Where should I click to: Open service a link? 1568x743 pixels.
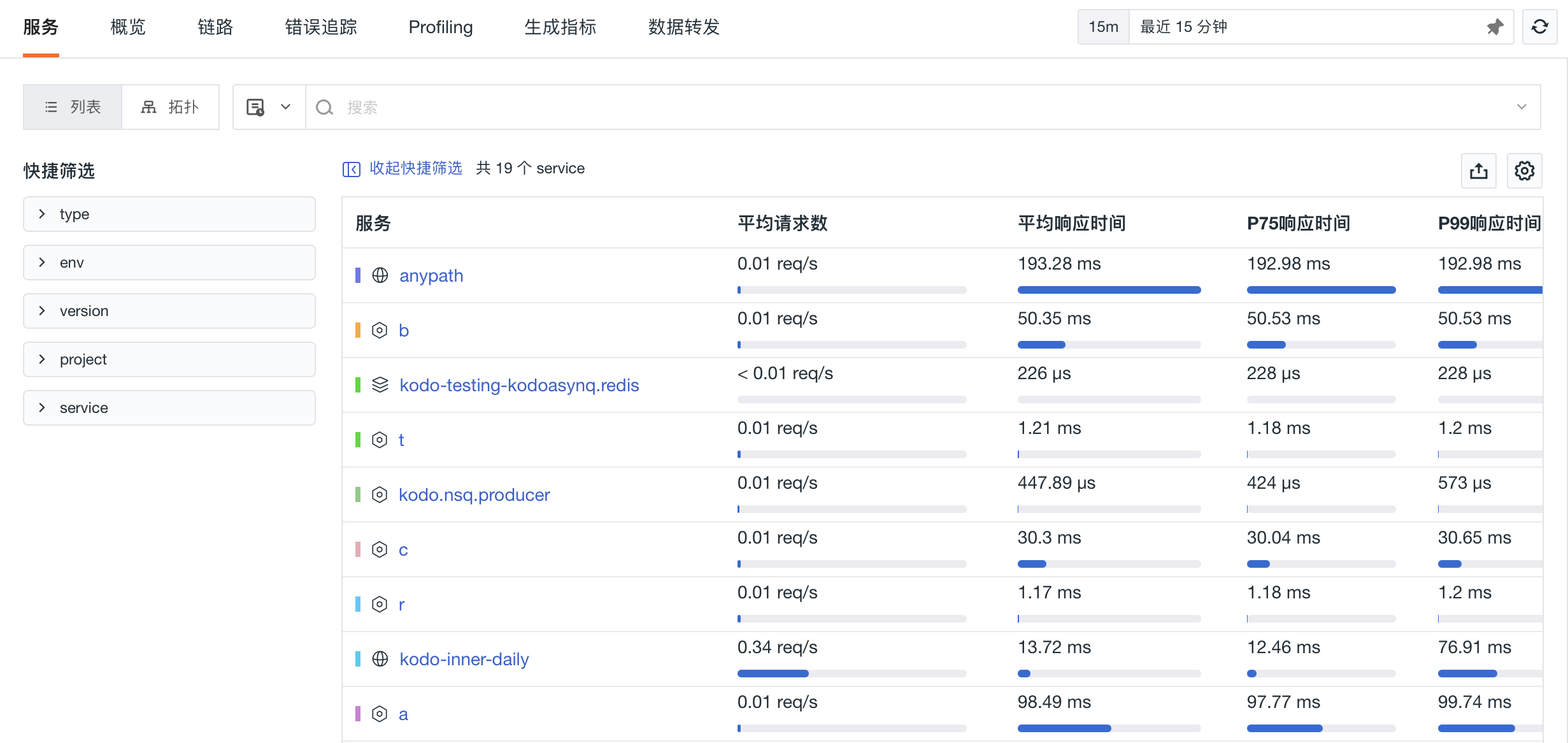[x=403, y=714]
